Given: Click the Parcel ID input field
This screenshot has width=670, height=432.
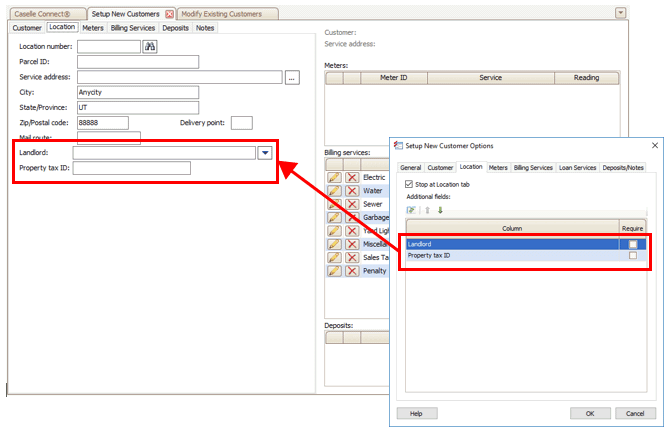Looking at the screenshot, I should (138, 62).
